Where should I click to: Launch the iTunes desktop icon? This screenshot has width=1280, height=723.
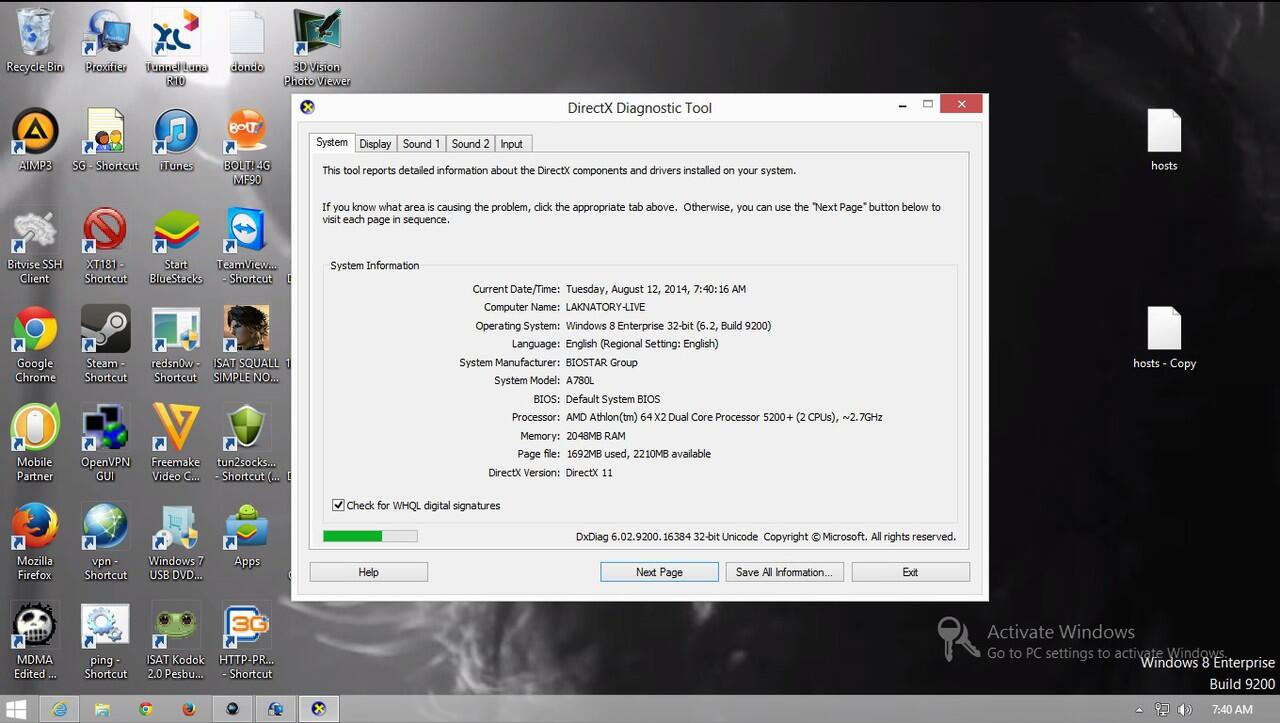176,140
